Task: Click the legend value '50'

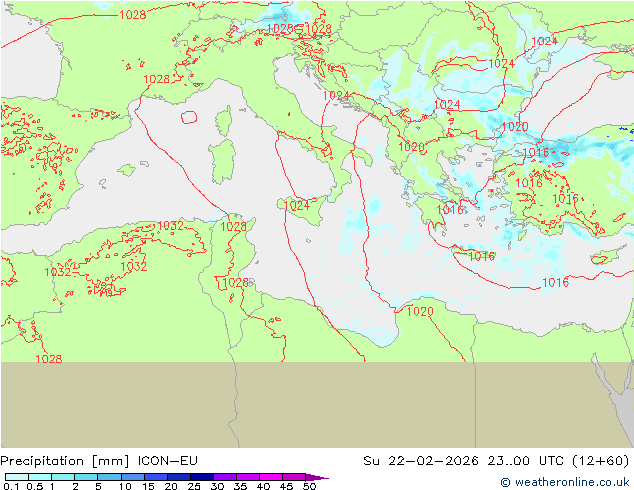Action: click(309, 486)
